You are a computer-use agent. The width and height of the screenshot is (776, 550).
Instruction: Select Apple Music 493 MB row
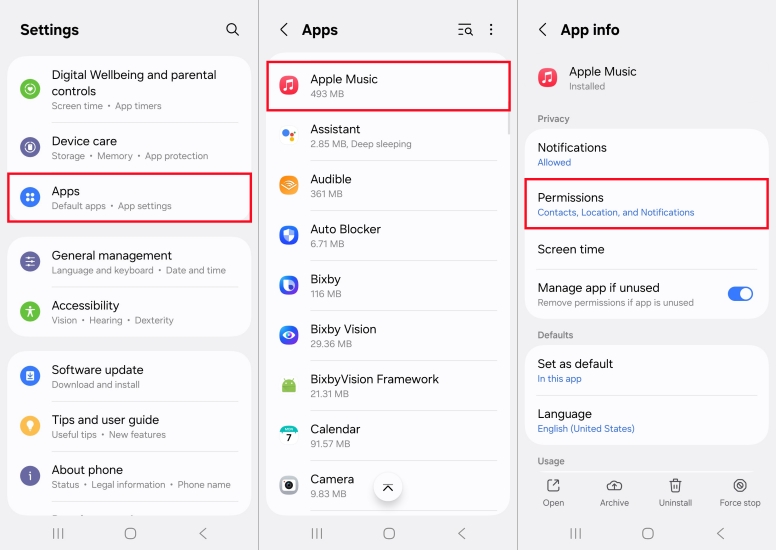pyautogui.click(x=388, y=86)
